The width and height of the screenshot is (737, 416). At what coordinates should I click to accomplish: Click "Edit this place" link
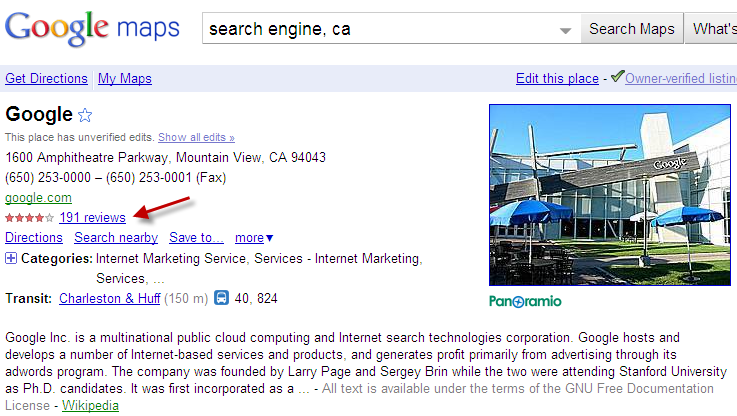click(x=557, y=78)
